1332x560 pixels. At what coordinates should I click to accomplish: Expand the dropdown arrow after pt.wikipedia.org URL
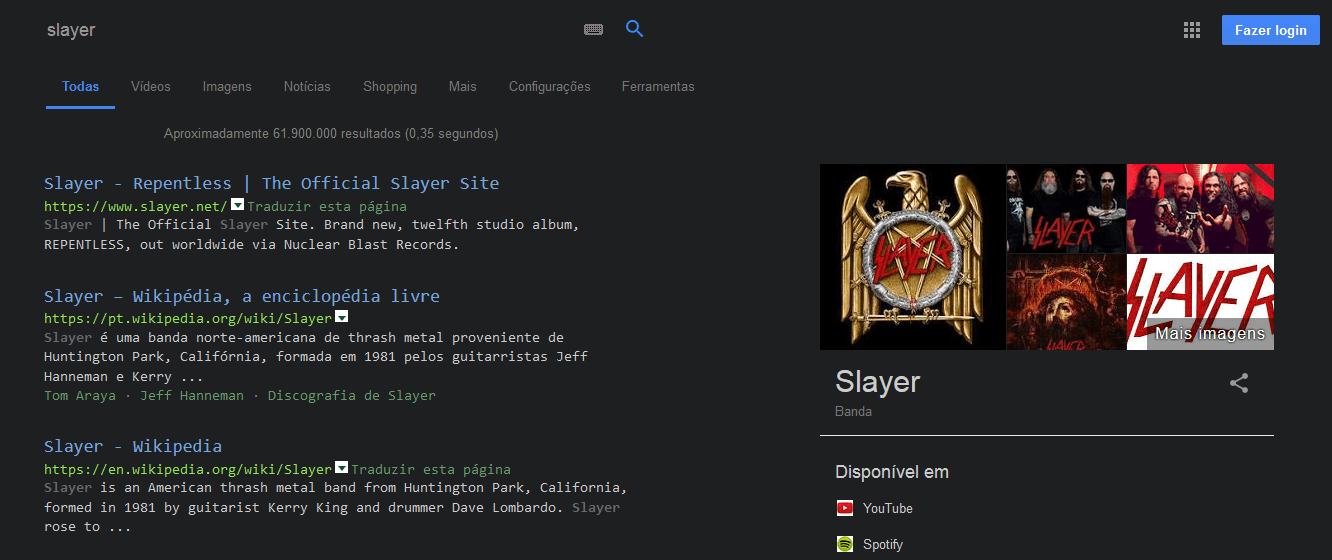tap(341, 316)
